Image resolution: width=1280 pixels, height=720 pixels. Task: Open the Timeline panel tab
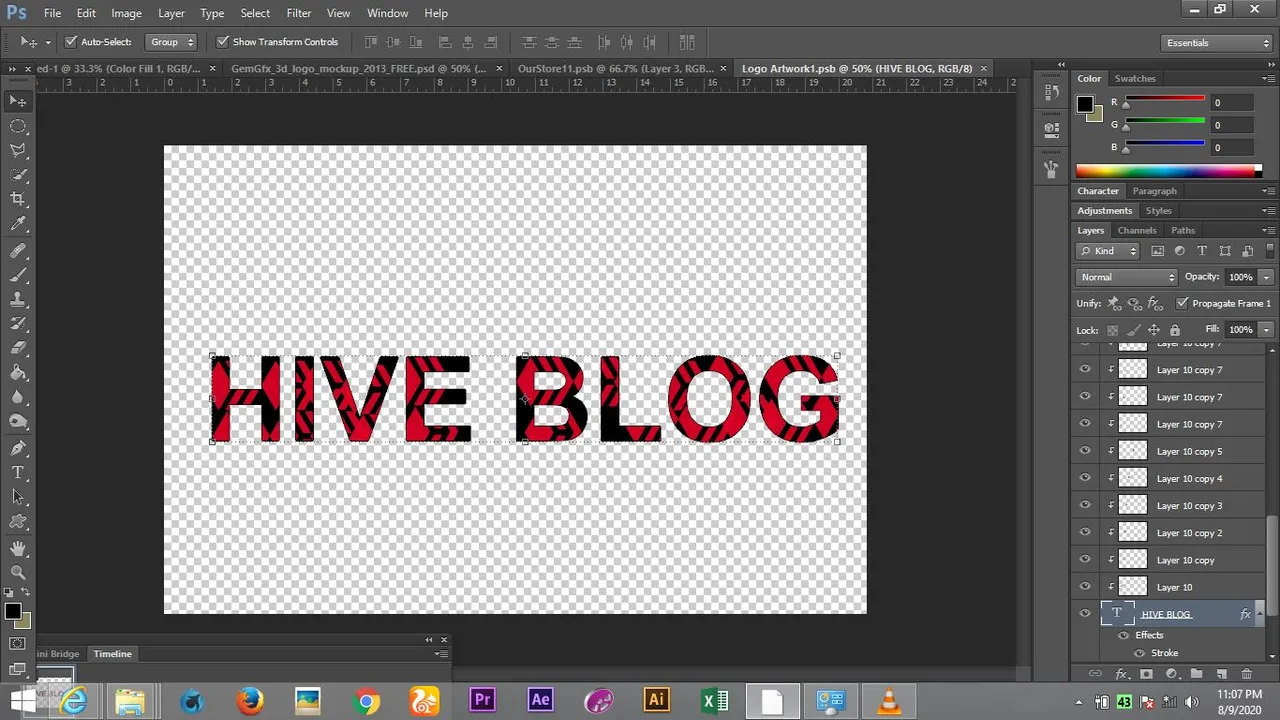[x=113, y=654]
